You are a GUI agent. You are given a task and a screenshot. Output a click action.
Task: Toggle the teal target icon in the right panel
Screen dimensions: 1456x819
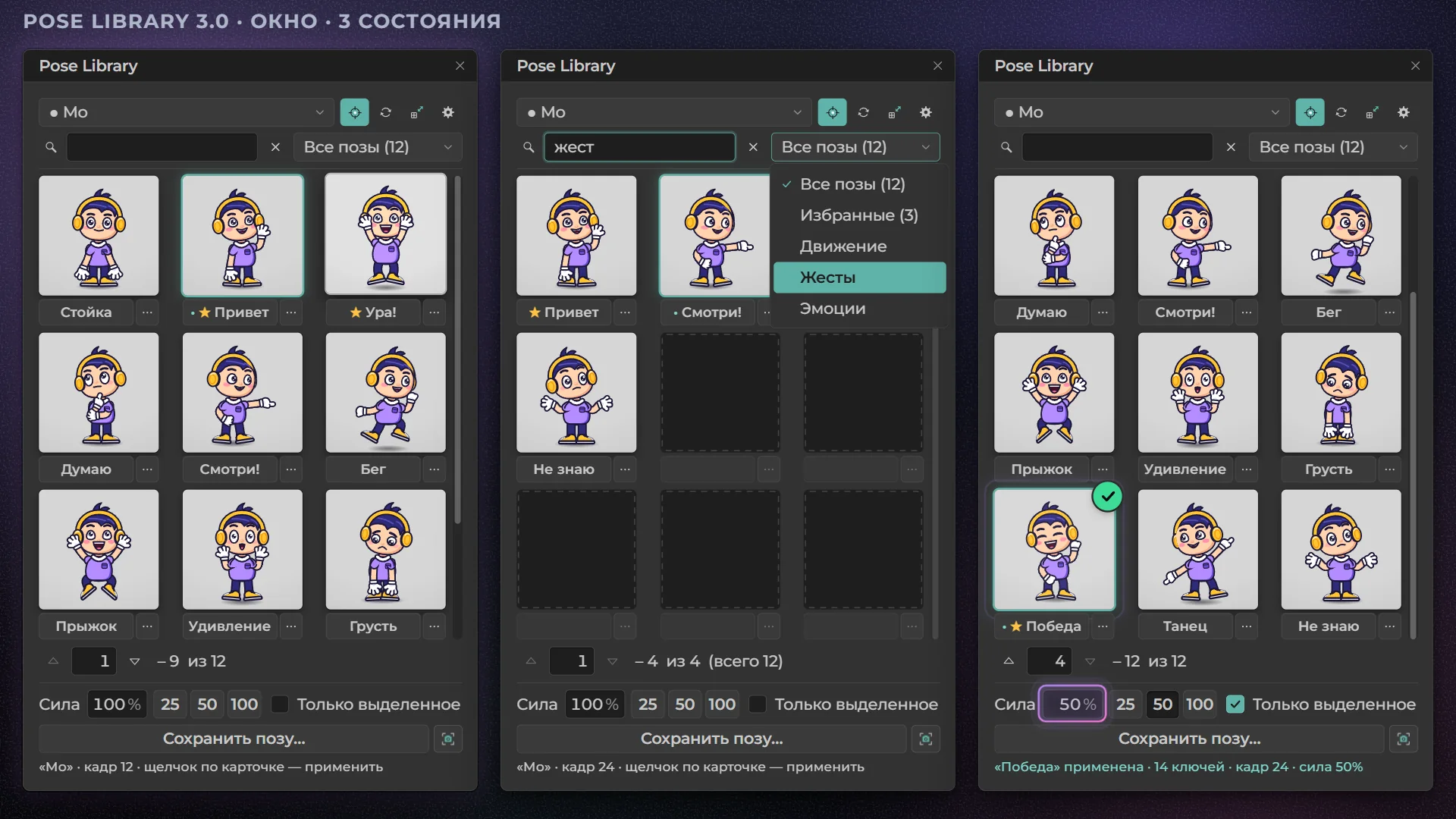coord(1310,112)
